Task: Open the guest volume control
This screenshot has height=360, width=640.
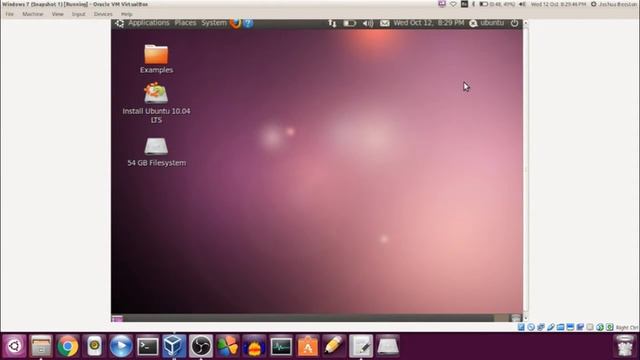Action: (368, 23)
